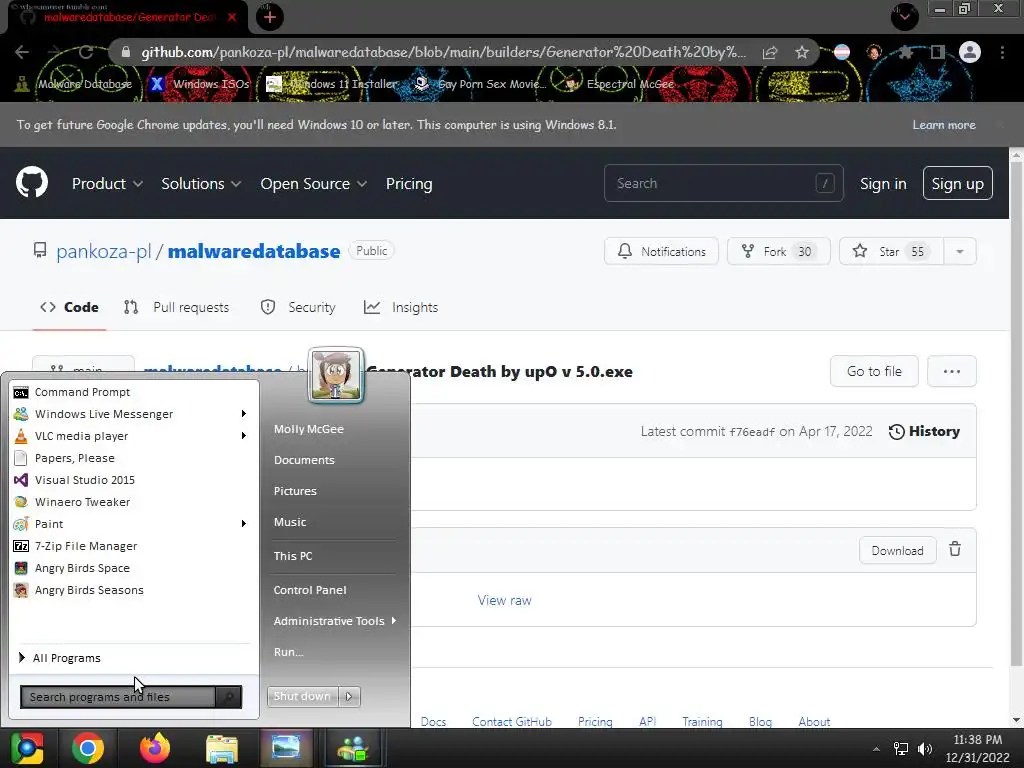Open the Shut down options arrow
Image resolution: width=1024 pixels, height=768 pixels.
click(349, 696)
